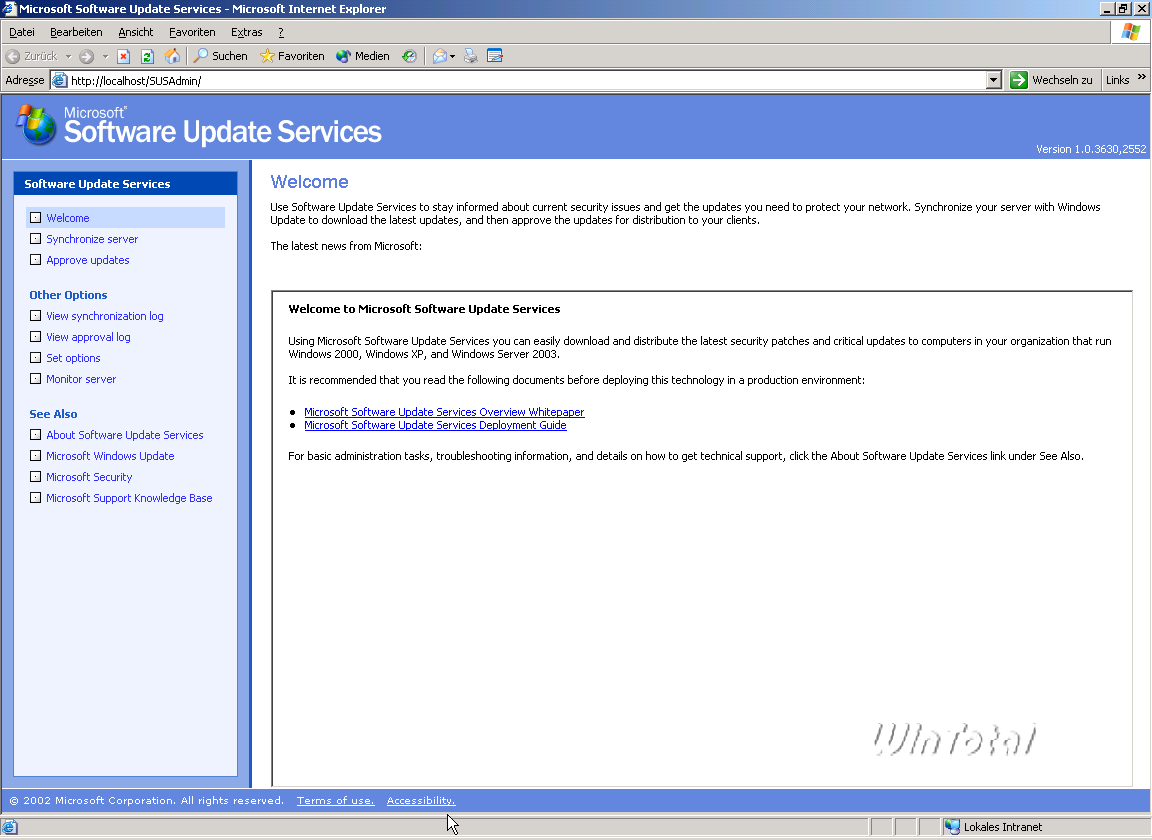Open the Overview Whitepaper link
1152x840 pixels.
coord(444,412)
